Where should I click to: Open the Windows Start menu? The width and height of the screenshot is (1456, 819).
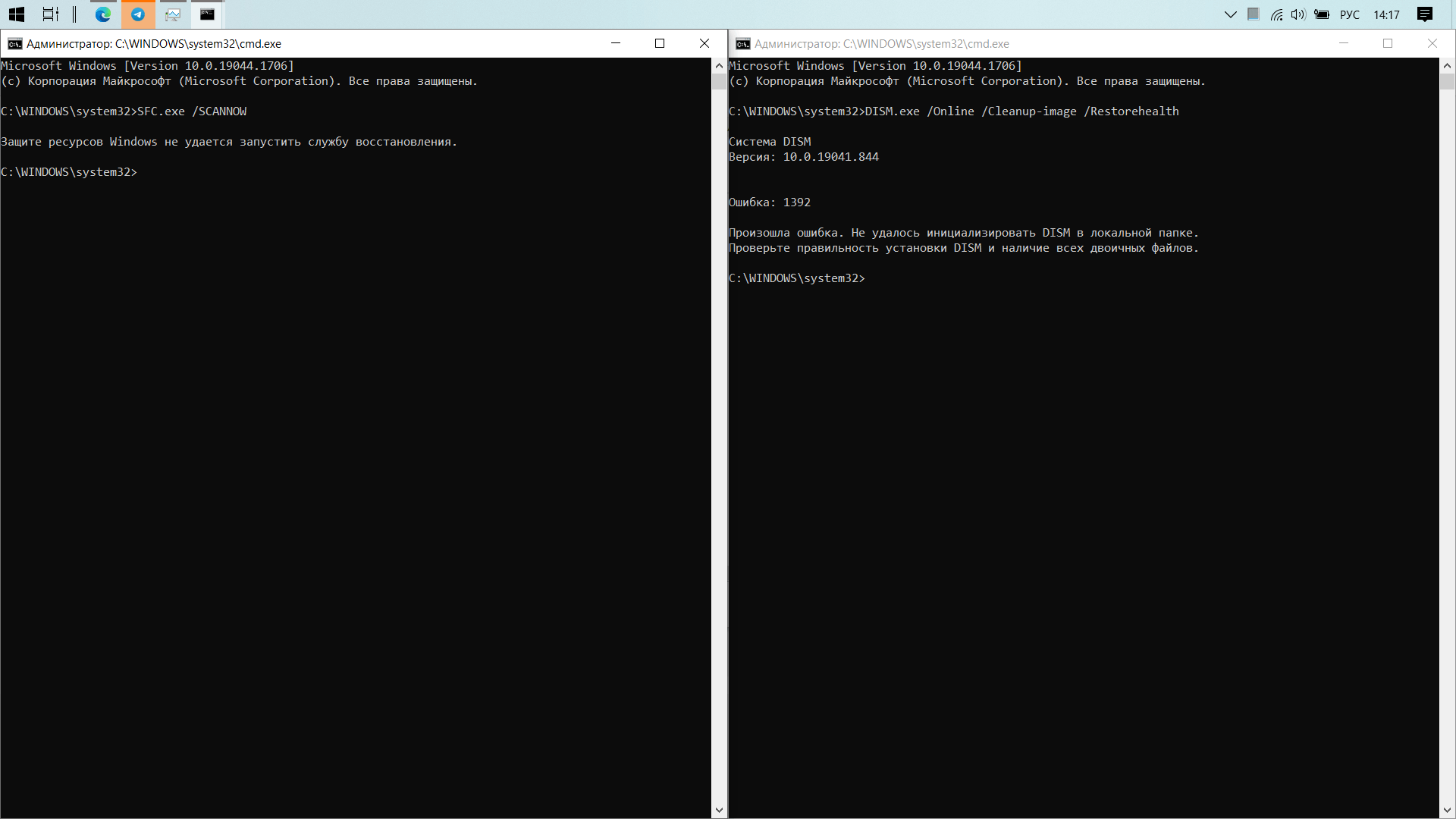coord(17,14)
